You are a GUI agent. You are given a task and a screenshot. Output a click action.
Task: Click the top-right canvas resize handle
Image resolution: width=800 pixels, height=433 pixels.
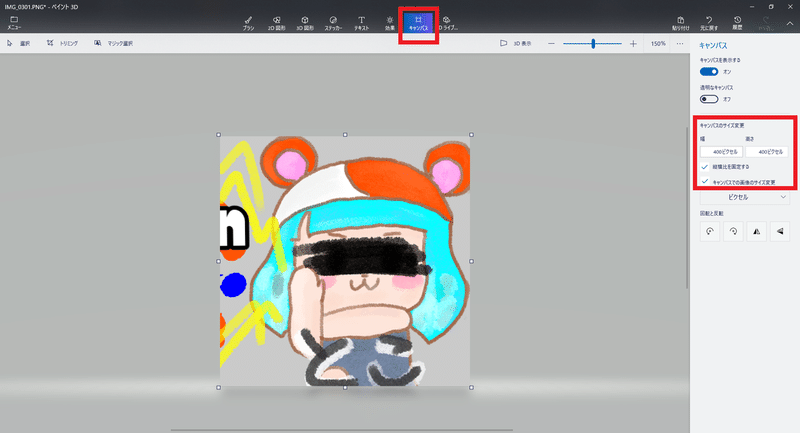point(471,135)
